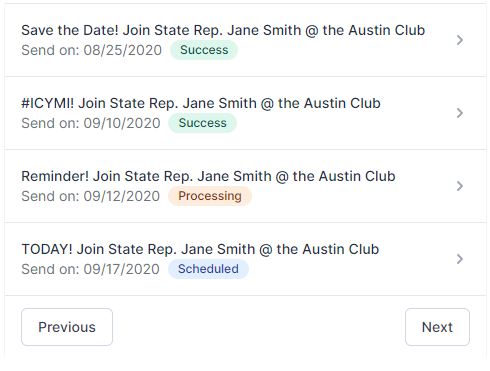This screenshot has height=371, width=490.
Task: Open the #ICYMI campaign title
Action: pyautogui.click(x=201, y=103)
